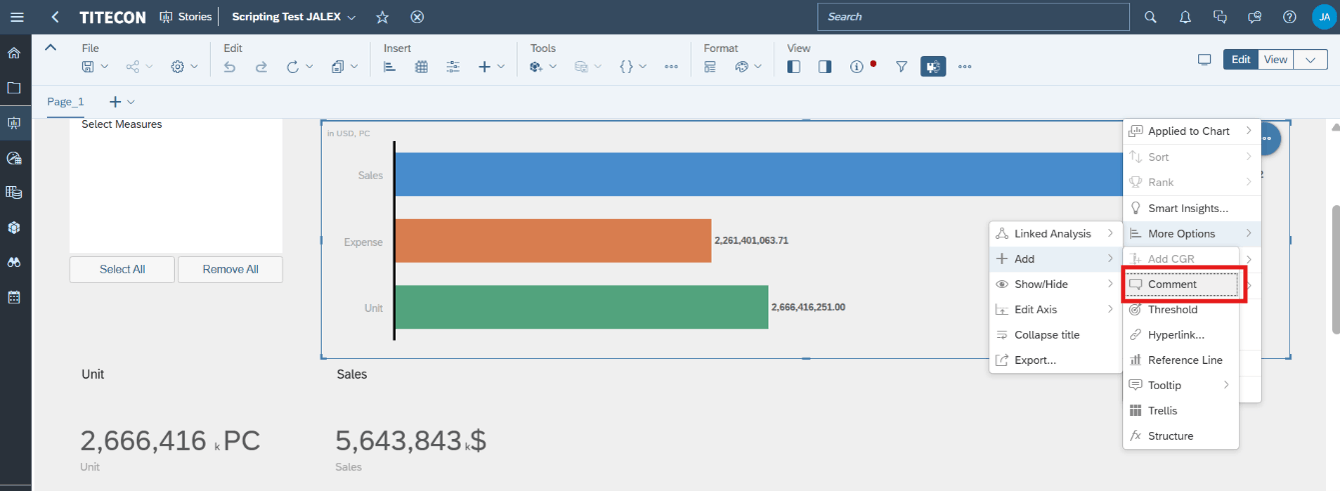Open the binoculars icon in left sidebar
The width and height of the screenshot is (1340, 491).
tap(14, 262)
